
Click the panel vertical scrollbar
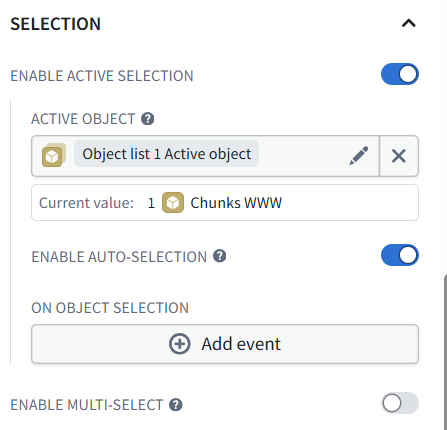point(445,352)
